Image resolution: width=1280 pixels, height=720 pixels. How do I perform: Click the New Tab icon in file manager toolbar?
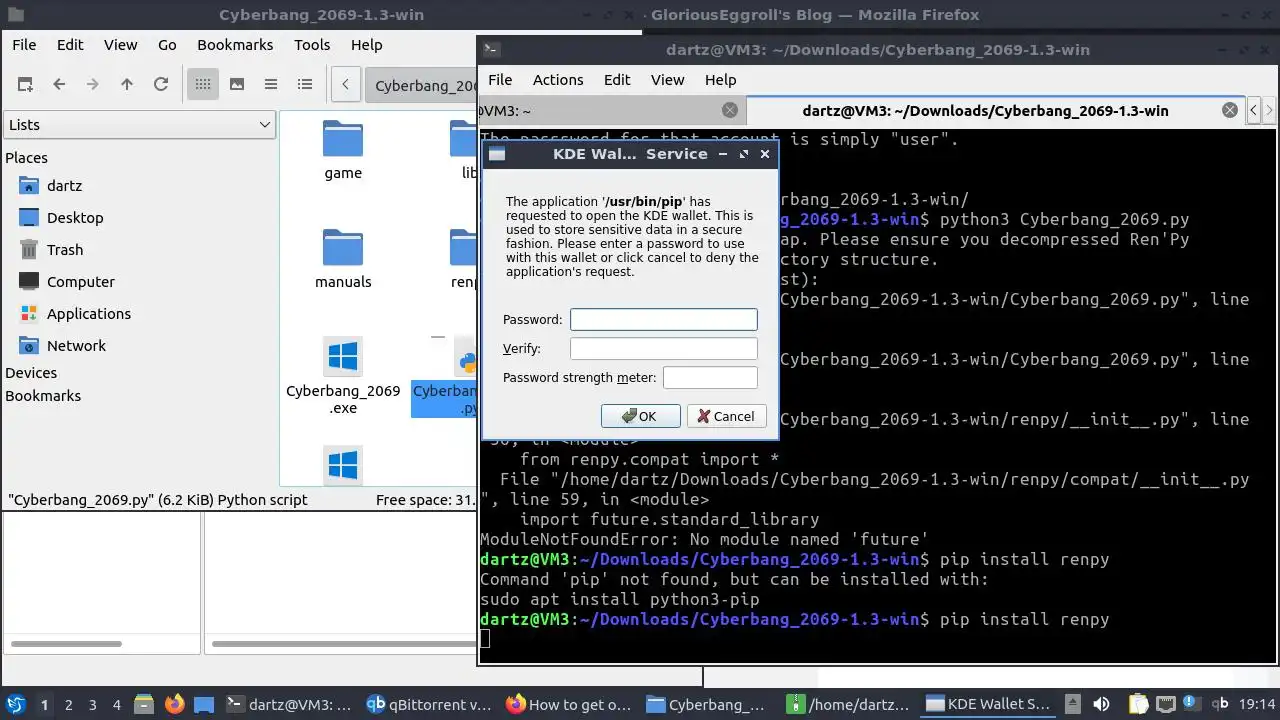coord(25,84)
